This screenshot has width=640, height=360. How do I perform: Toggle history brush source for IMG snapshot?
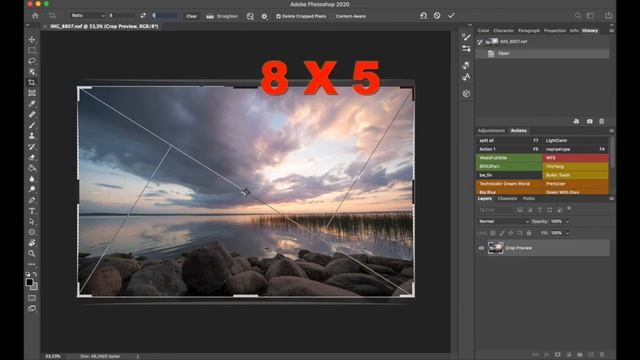tap(480, 42)
